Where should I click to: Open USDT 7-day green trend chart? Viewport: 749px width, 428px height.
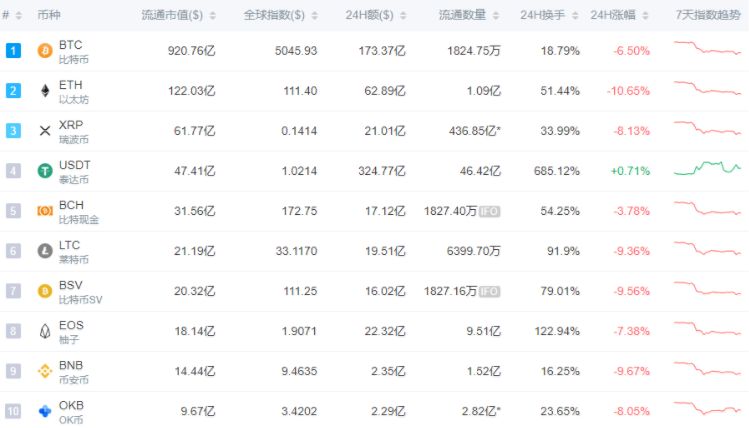tap(707, 169)
